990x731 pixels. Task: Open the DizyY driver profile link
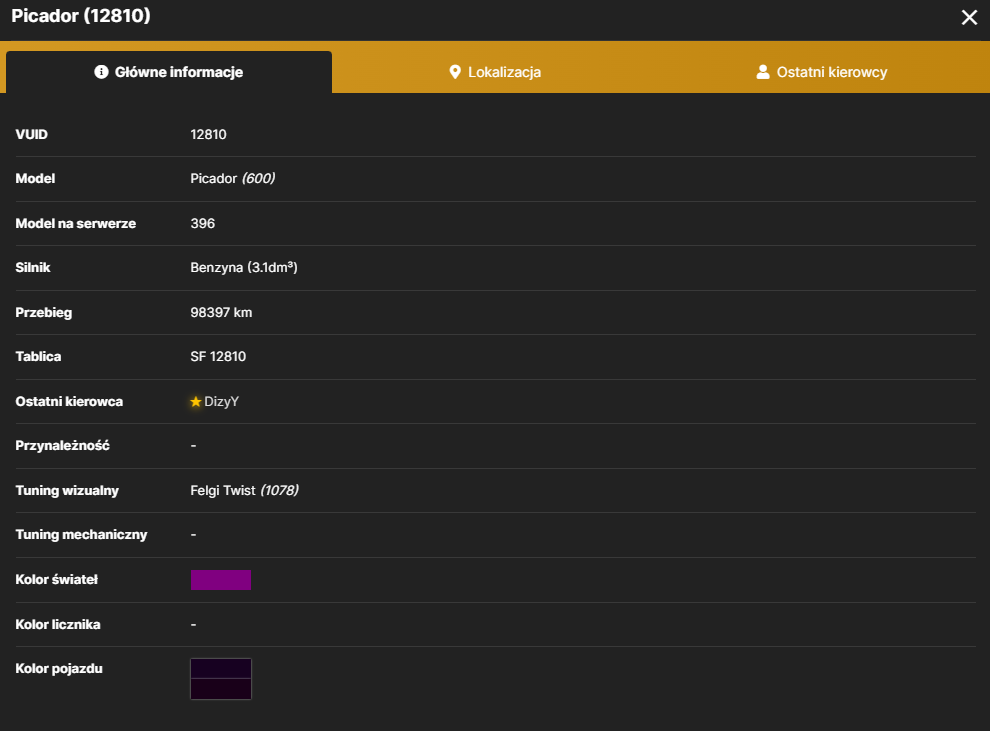pyautogui.click(x=221, y=401)
